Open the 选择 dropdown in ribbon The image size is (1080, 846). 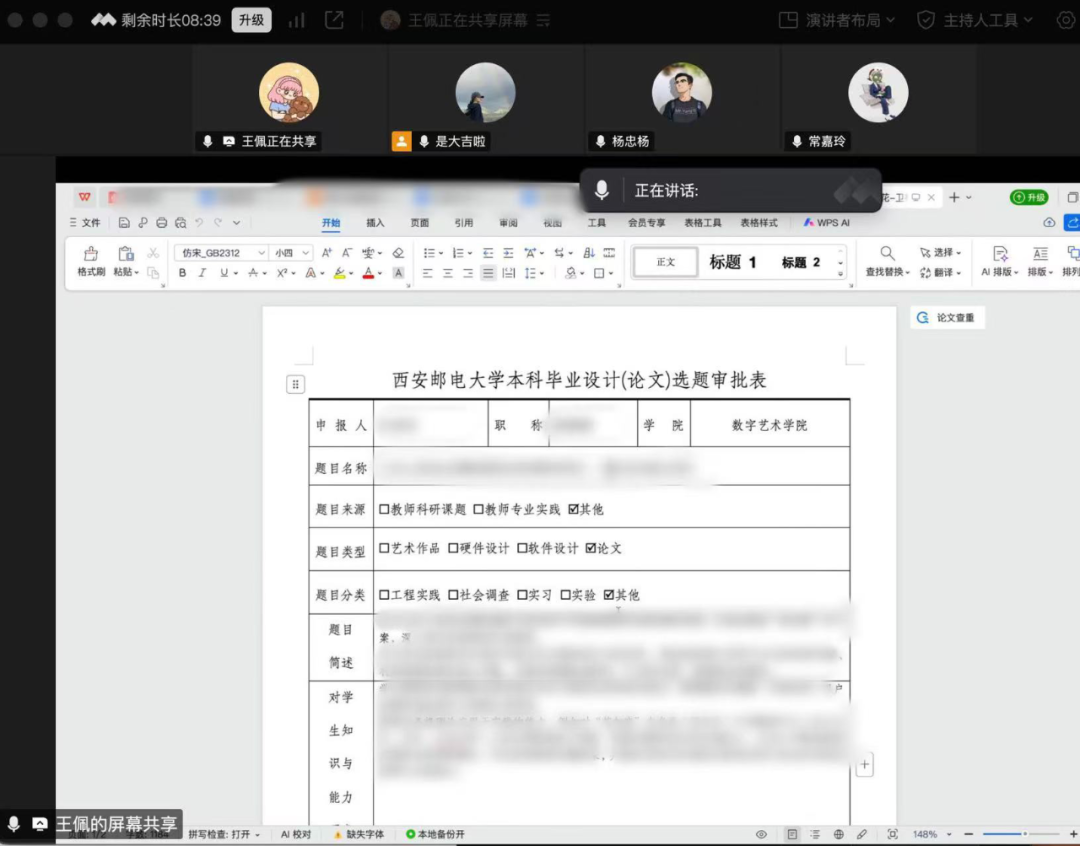click(940, 253)
